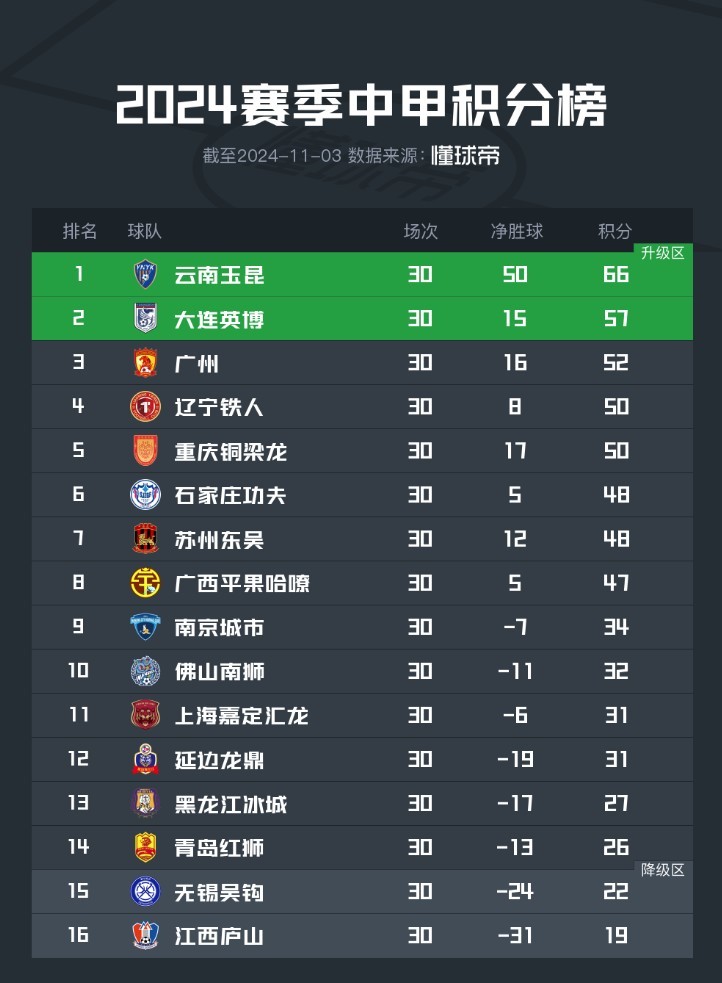Click the 场次 (matches played) column header
Viewport: 722px width, 983px height.
tap(420, 231)
